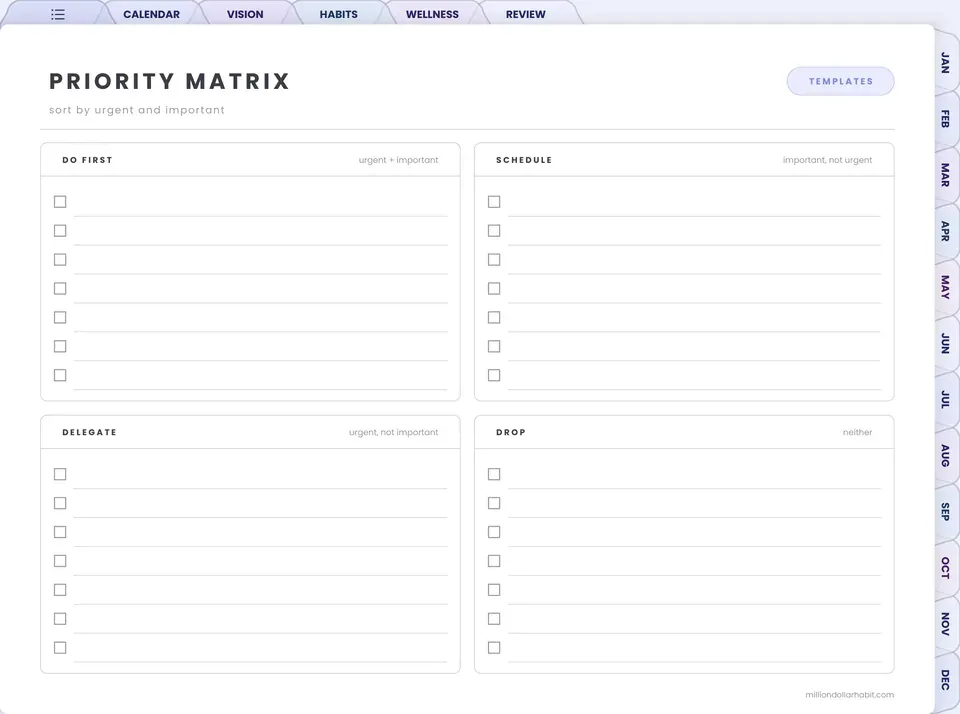Screen dimensions: 960x714
Task: Click the first writing line in DROP
Action: pyautogui.click(x=694, y=476)
